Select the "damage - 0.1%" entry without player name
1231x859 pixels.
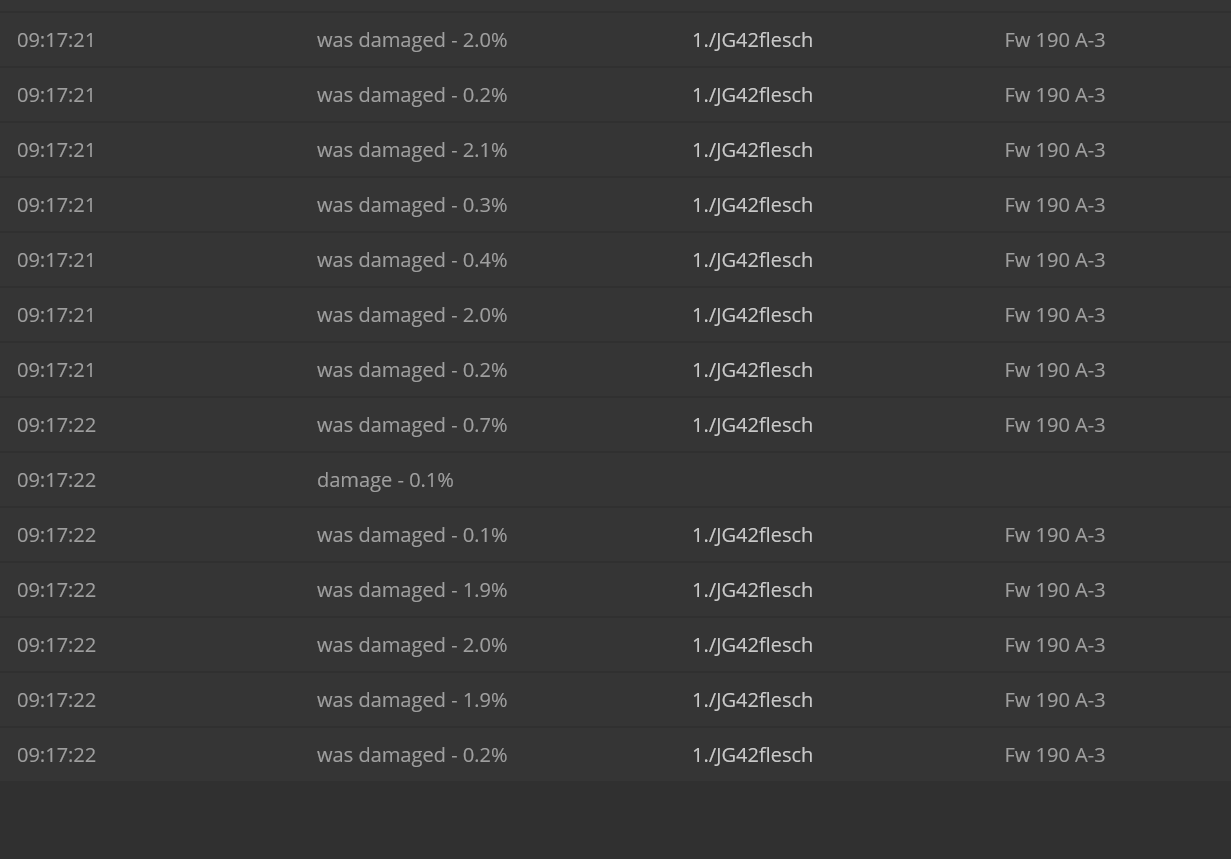coord(615,480)
